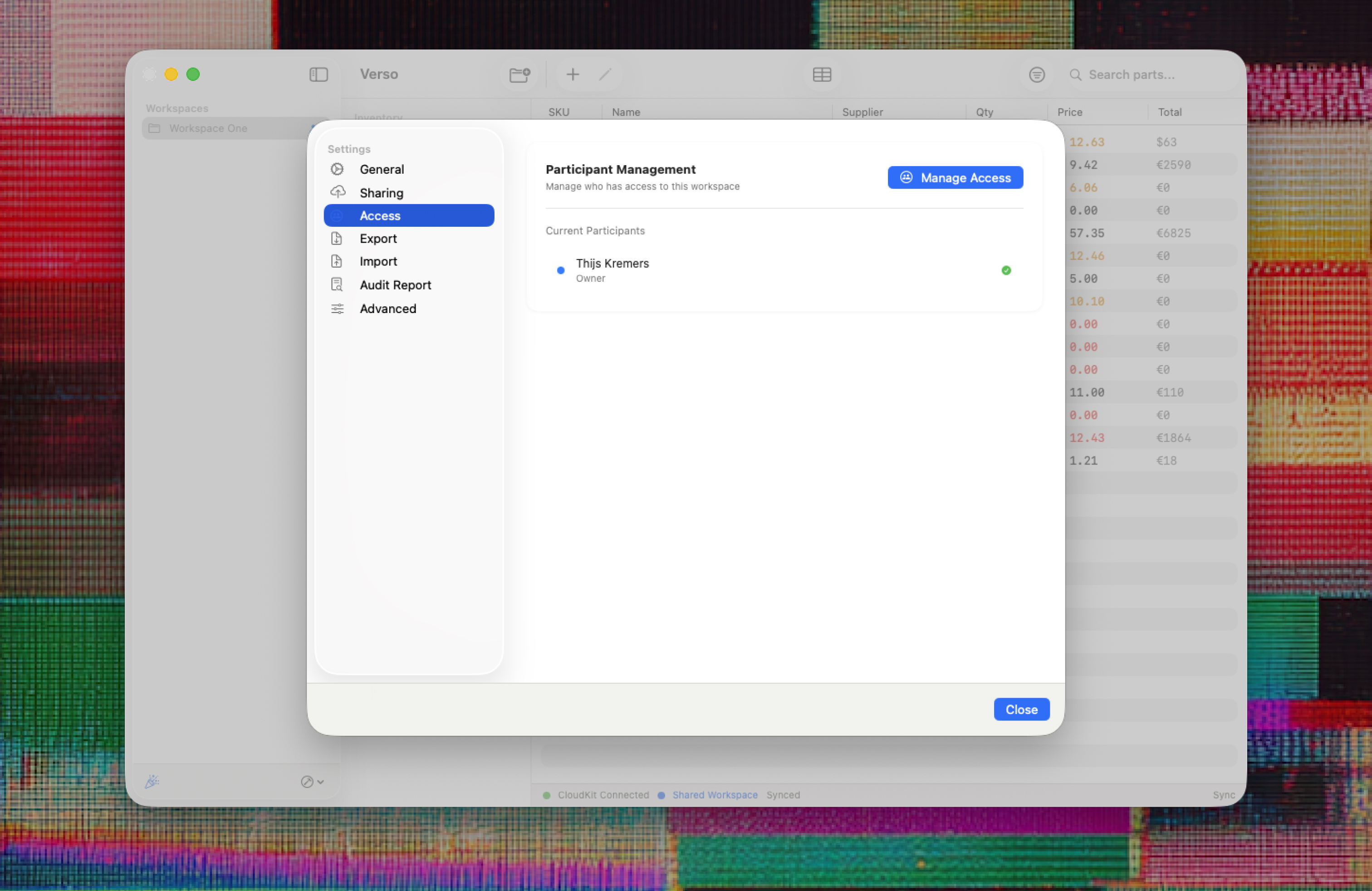Viewport: 1372px width, 891px height.
Task: Open Advanced settings section
Action: 387,309
